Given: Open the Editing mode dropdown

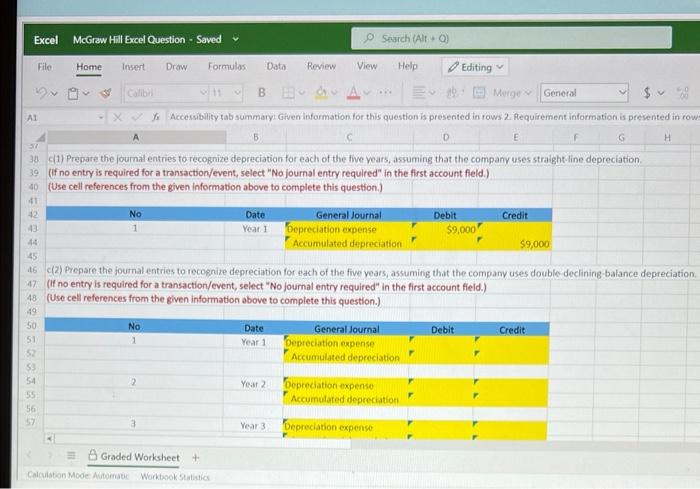Looking at the screenshot, I should (x=475, y=67).
